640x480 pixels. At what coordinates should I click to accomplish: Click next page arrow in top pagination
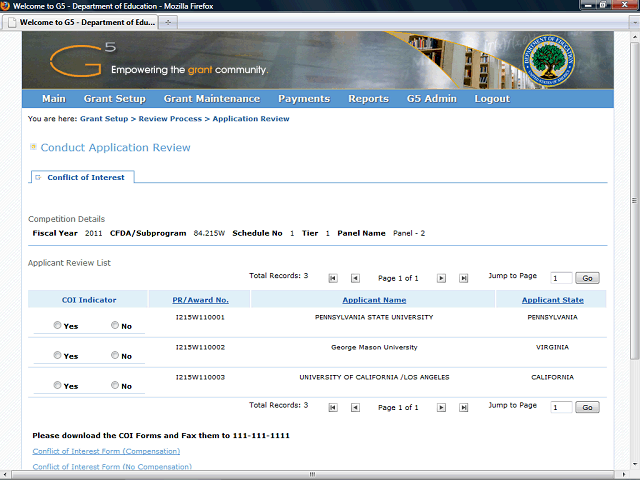click(x=441, y=278)
